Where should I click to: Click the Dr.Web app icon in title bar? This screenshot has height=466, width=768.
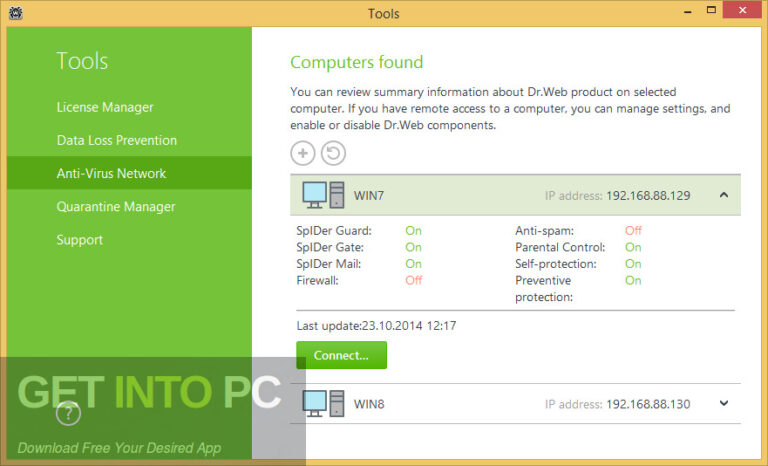(x=16, y=13)
